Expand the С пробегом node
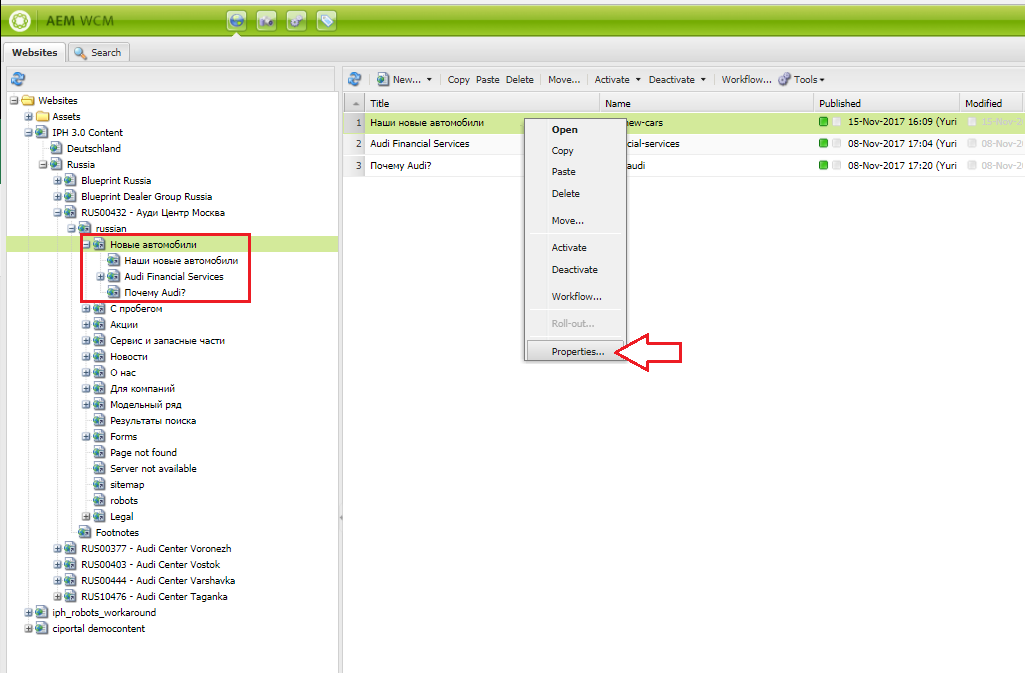This screenshot has width=1025, height=673. coord(86,308)
